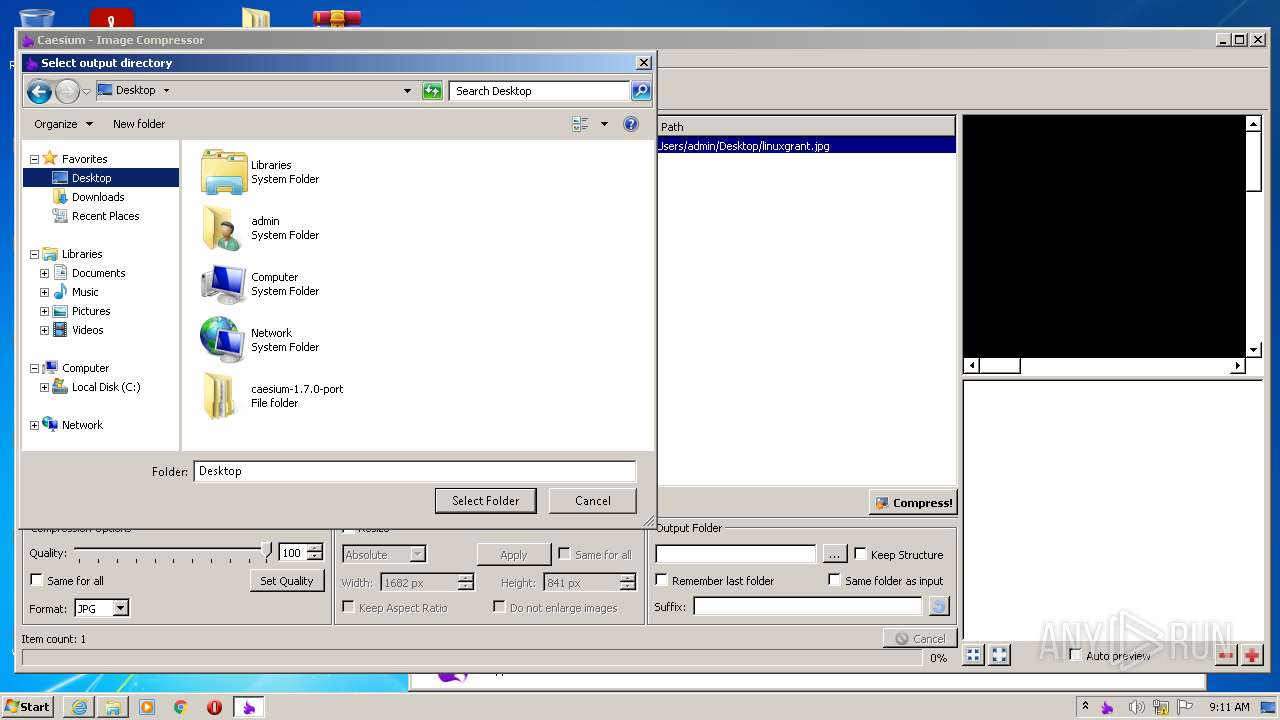Launch Chrome from the taskbar
This screenshot has height=720, width=1280.
pos(181,707)
